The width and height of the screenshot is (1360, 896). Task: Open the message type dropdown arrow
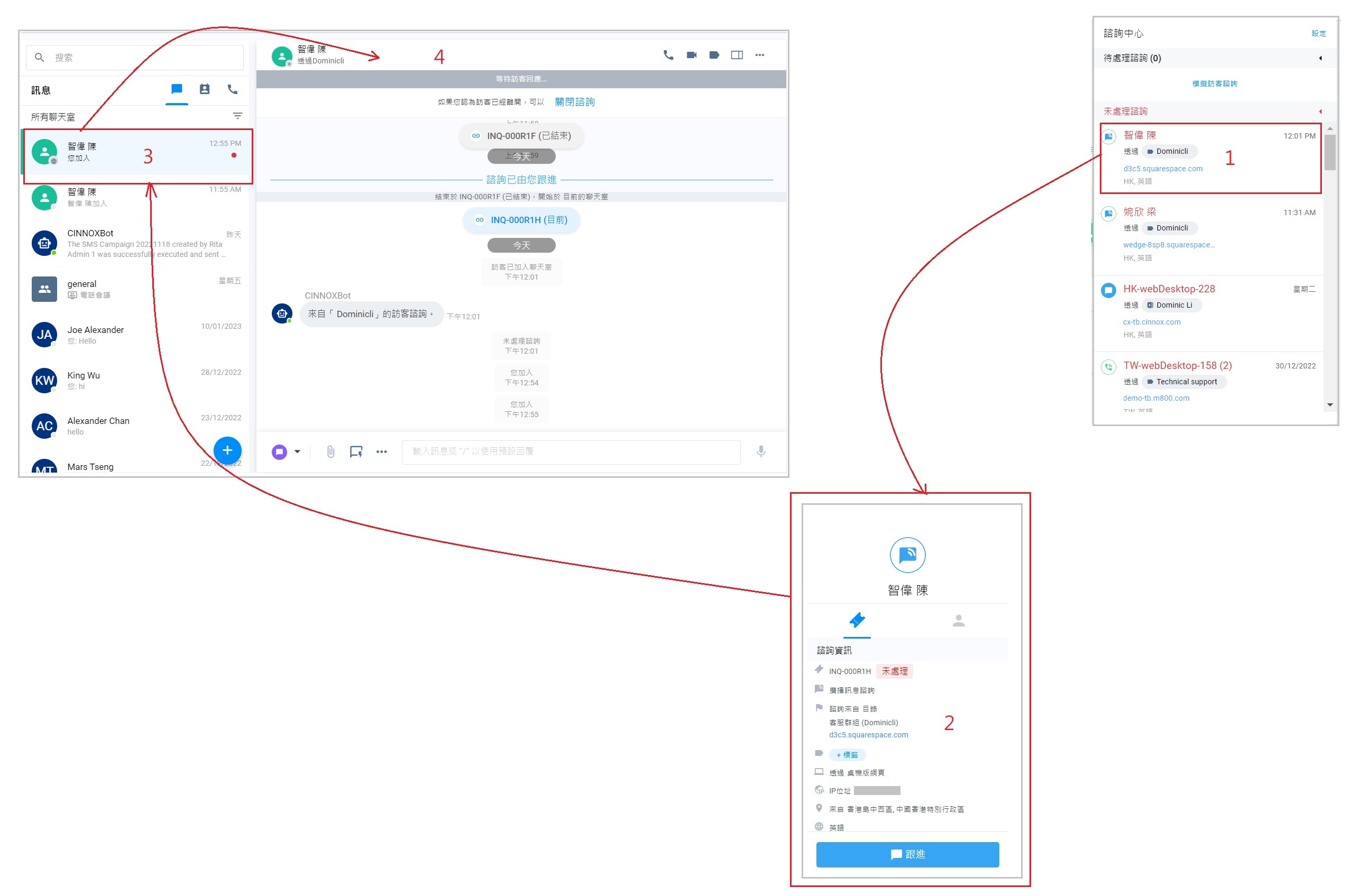tap(297, 452)
